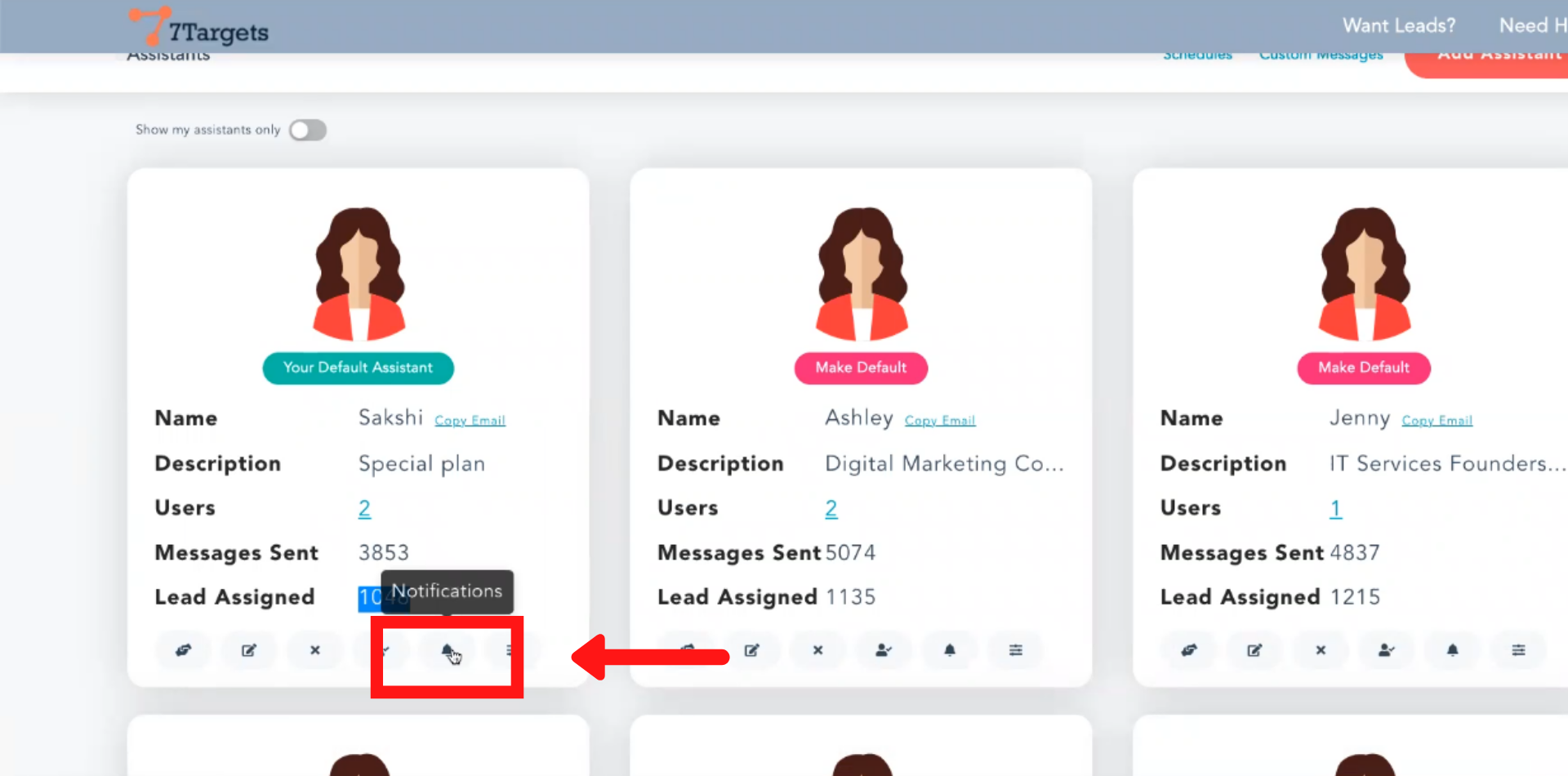Open Sakshi's users count link

[364, 508]
